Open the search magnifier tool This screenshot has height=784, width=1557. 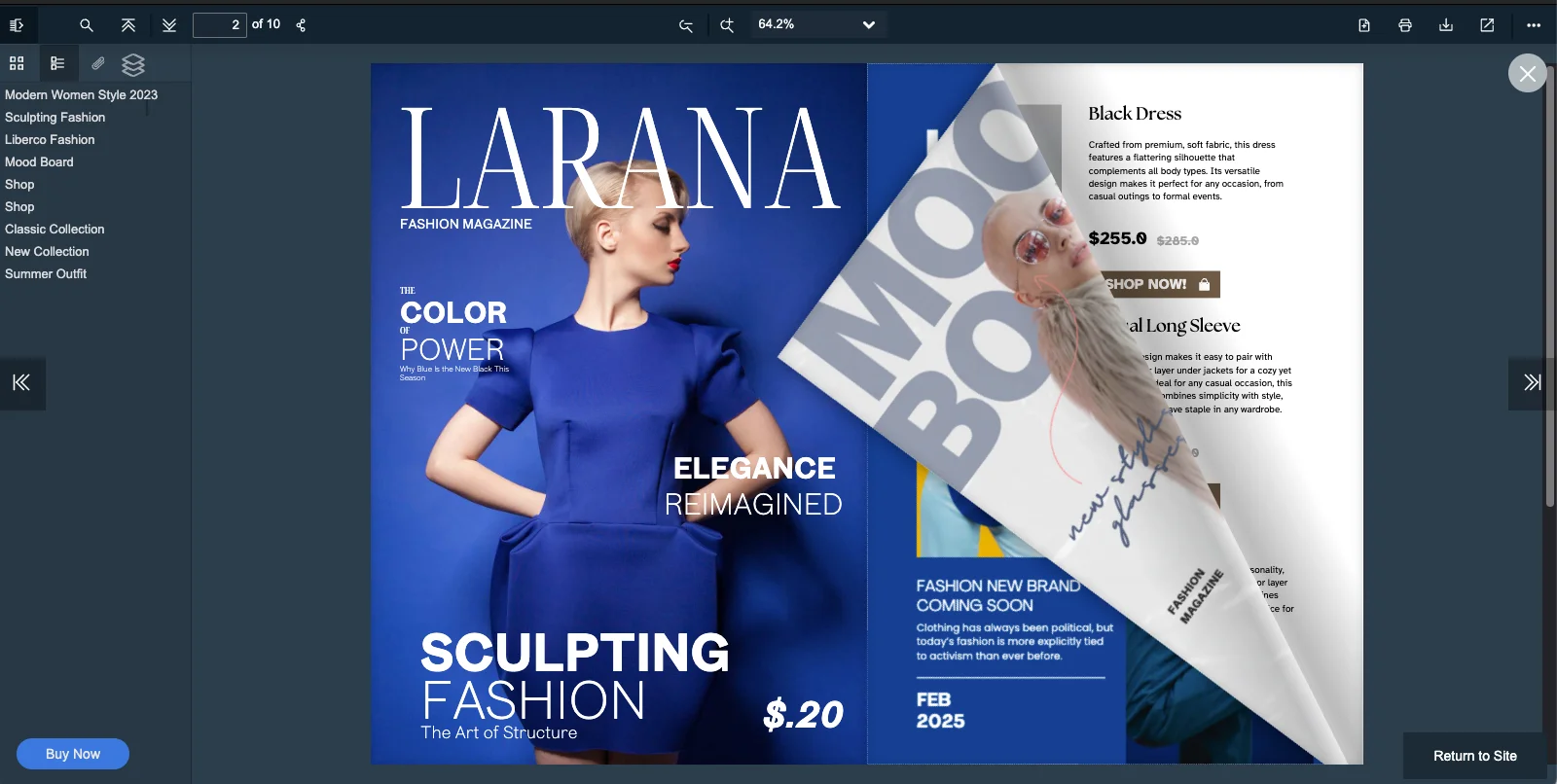point(87,25)
